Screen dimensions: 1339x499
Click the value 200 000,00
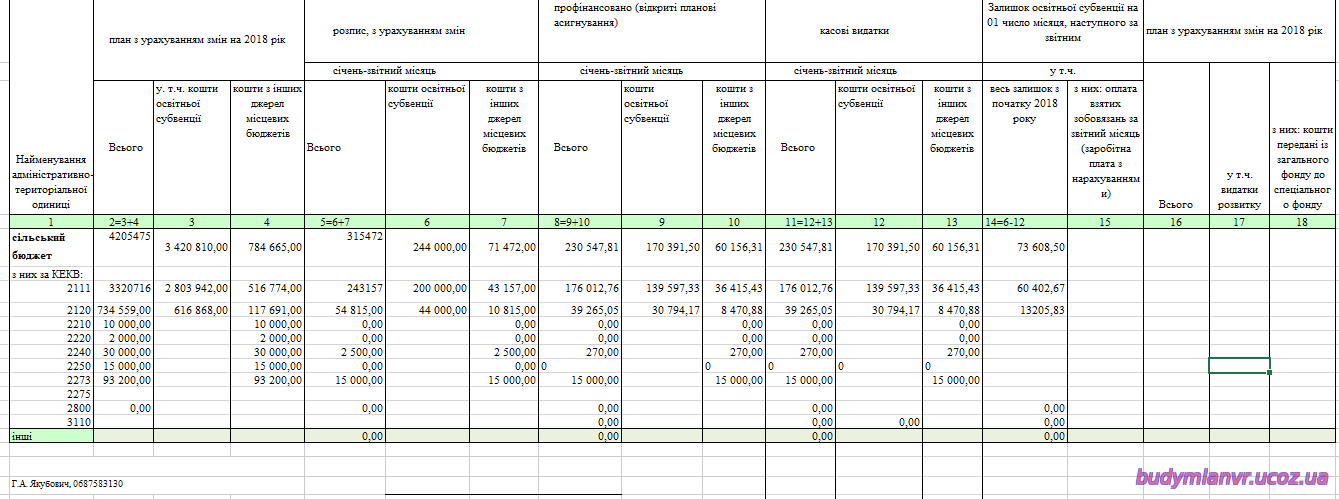click(427, 293)
